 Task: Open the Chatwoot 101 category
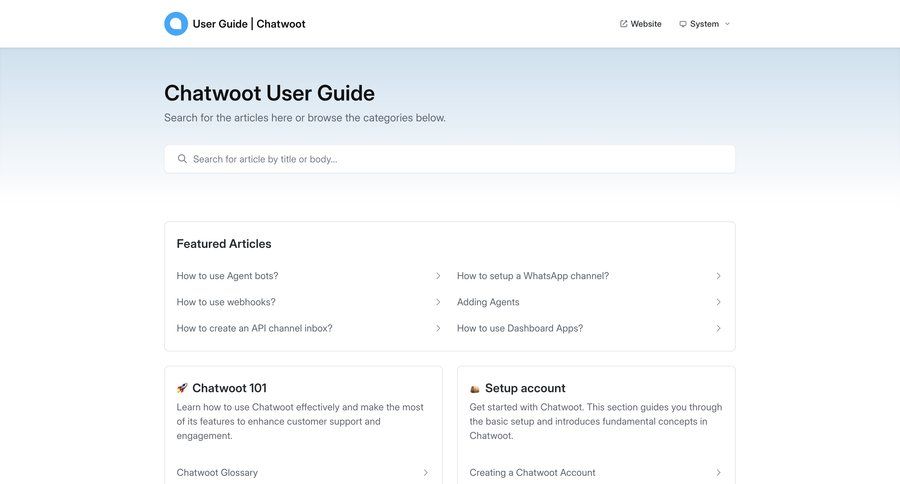[x=229, y=388]
